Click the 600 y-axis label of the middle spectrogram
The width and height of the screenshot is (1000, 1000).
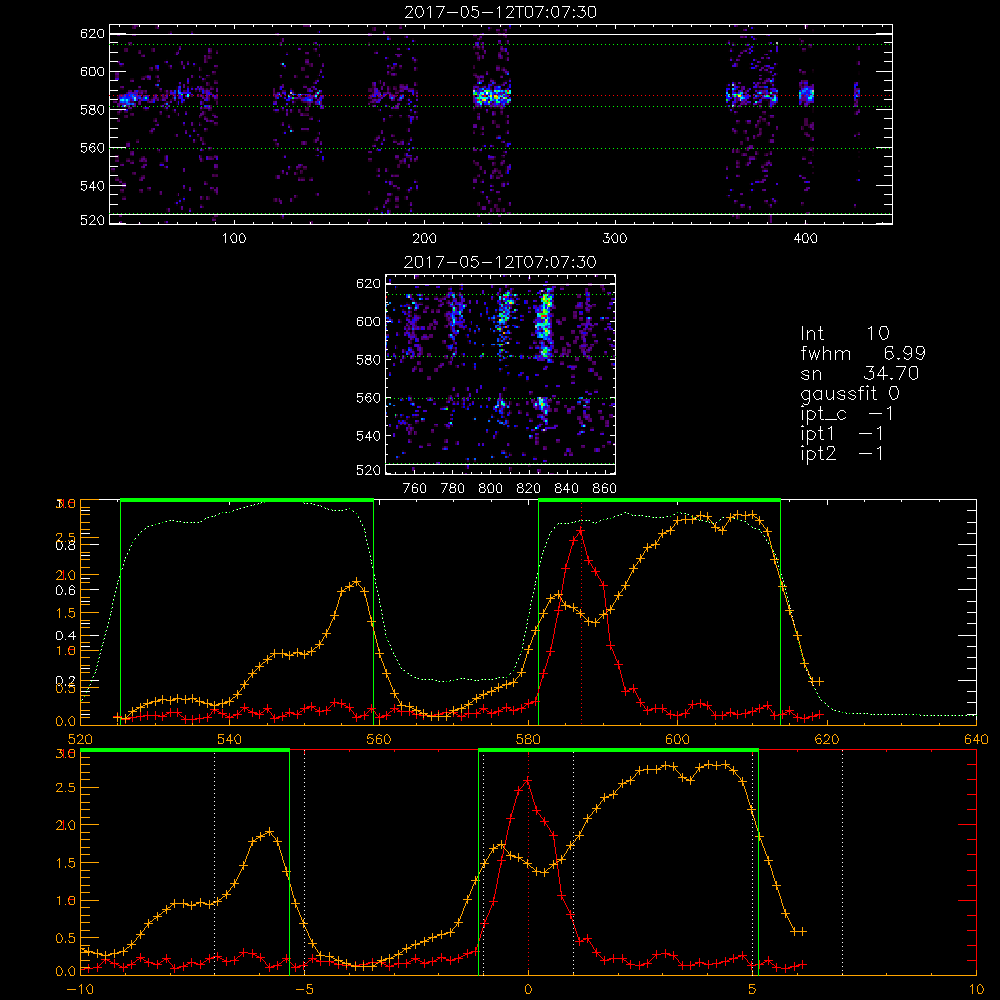(368, 321)
